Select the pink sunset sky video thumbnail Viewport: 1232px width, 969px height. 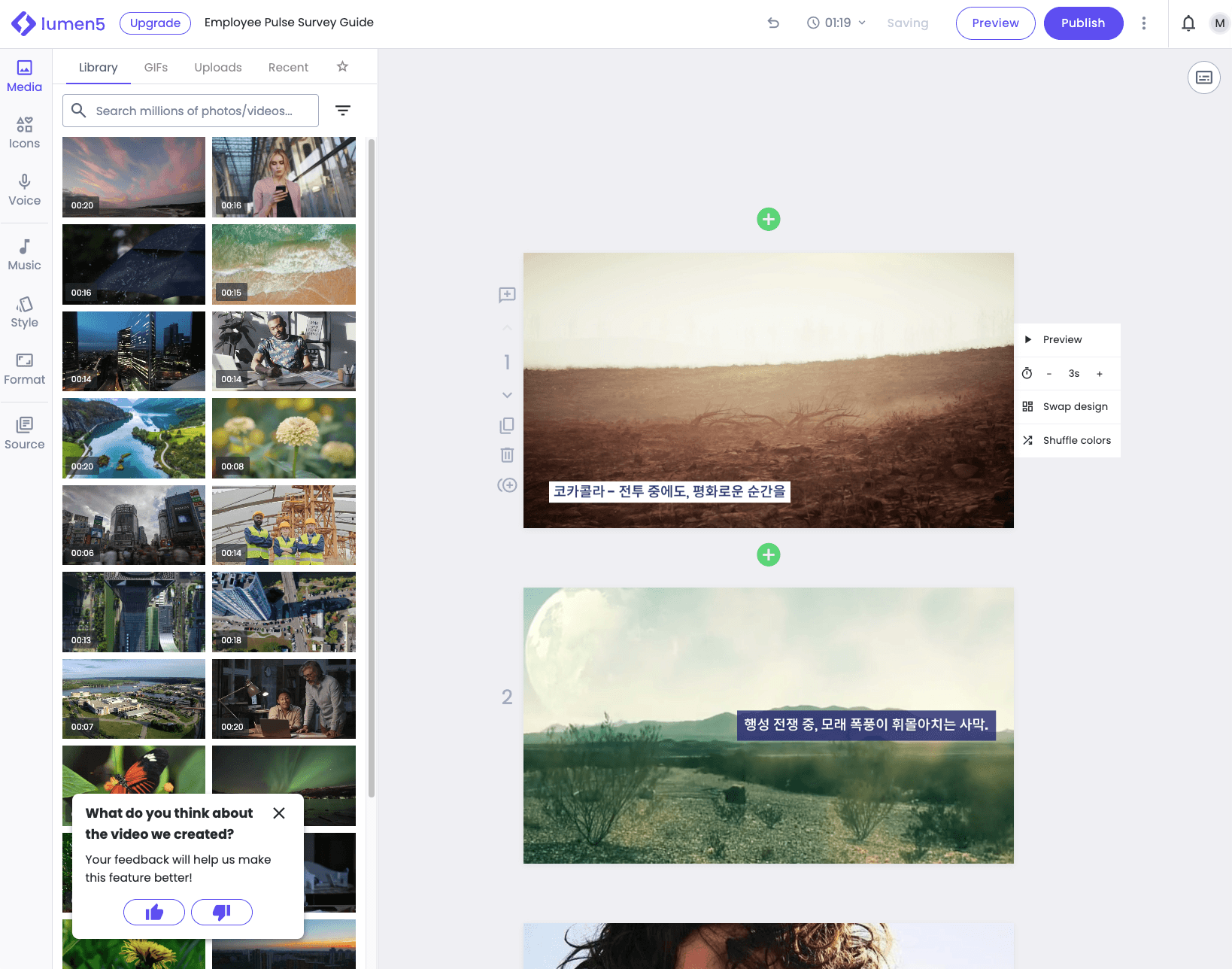134,177
